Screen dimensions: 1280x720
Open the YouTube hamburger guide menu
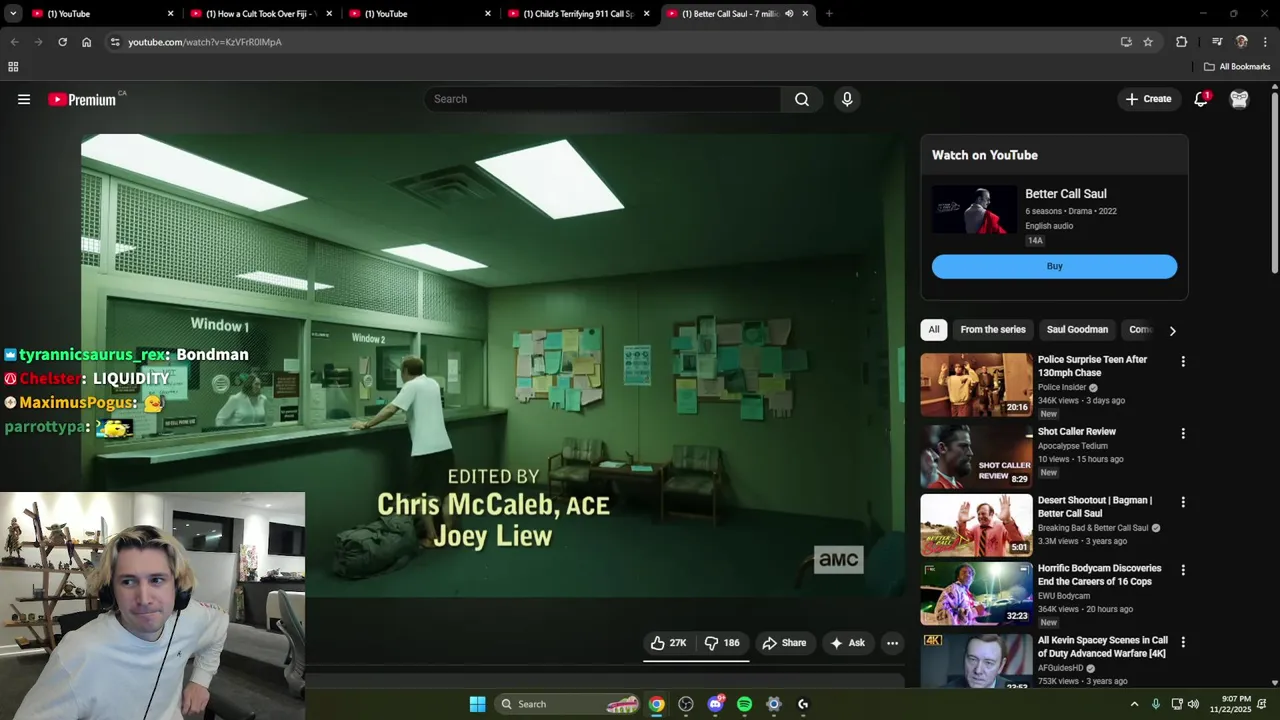click(x=24, y=99)
